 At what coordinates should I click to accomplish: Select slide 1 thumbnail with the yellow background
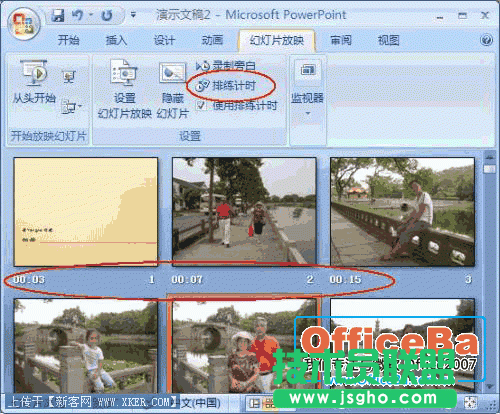point(86,212)
